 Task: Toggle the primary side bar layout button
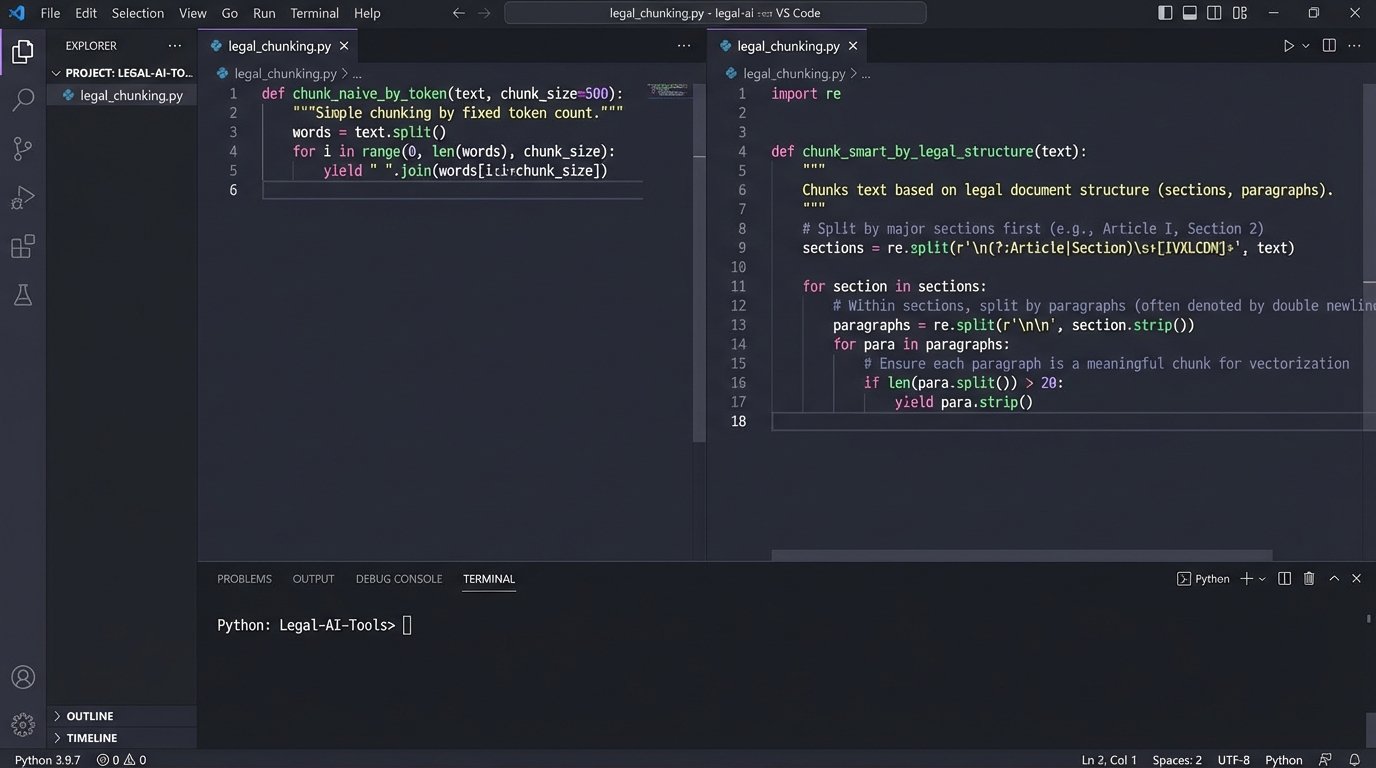[1165, 13]
